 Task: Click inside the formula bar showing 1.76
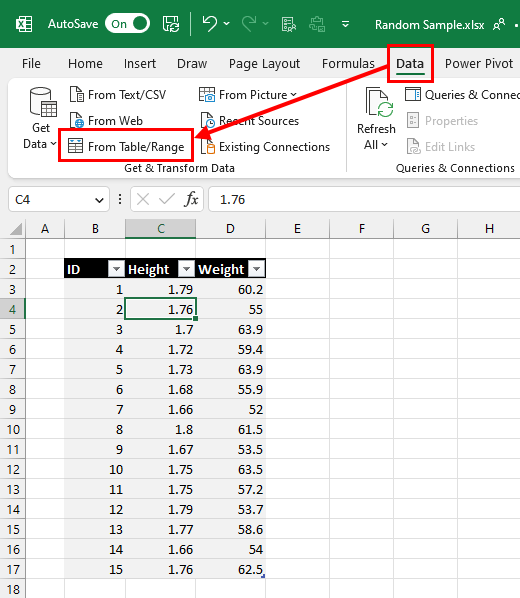point(364,199)
